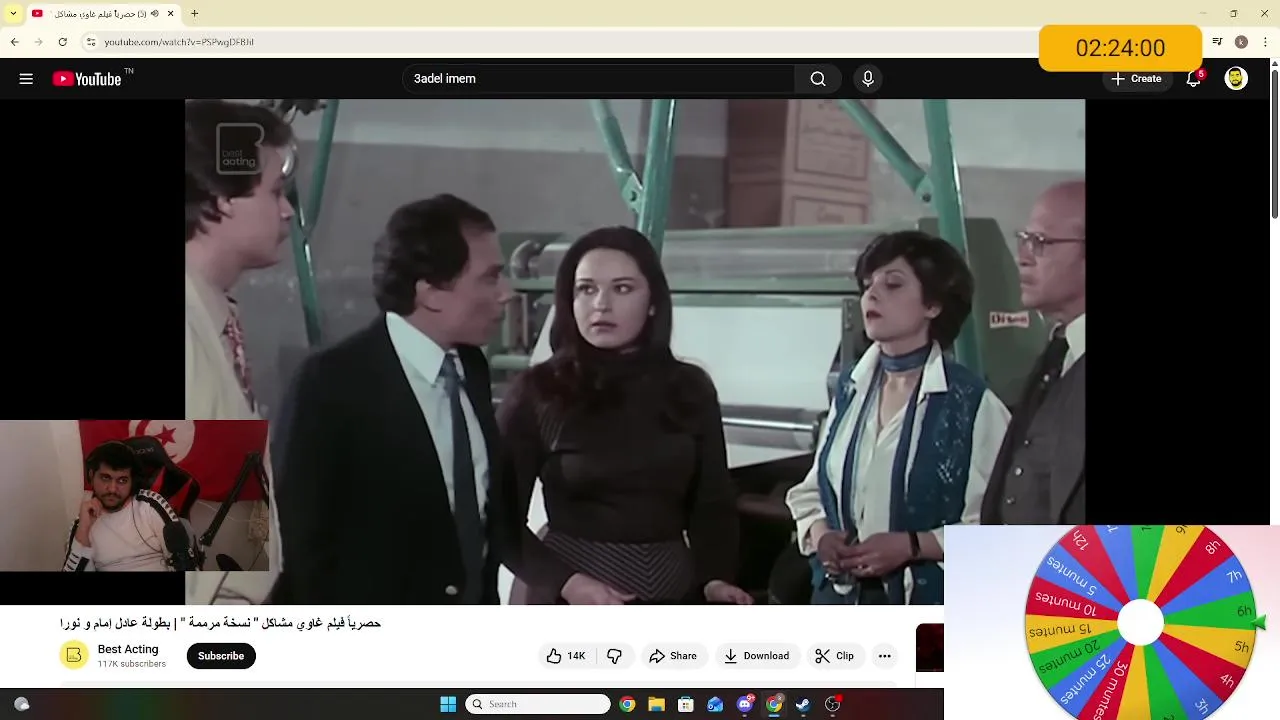The image size is (1280, 720).
Task: Click the center of the spin wheel
Action: click(x=1140, y=623)
